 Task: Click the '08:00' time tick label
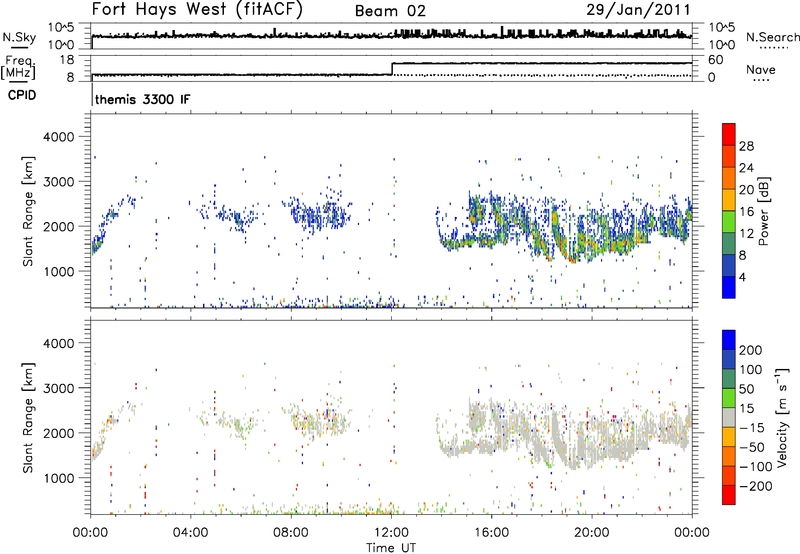[291, 533]
